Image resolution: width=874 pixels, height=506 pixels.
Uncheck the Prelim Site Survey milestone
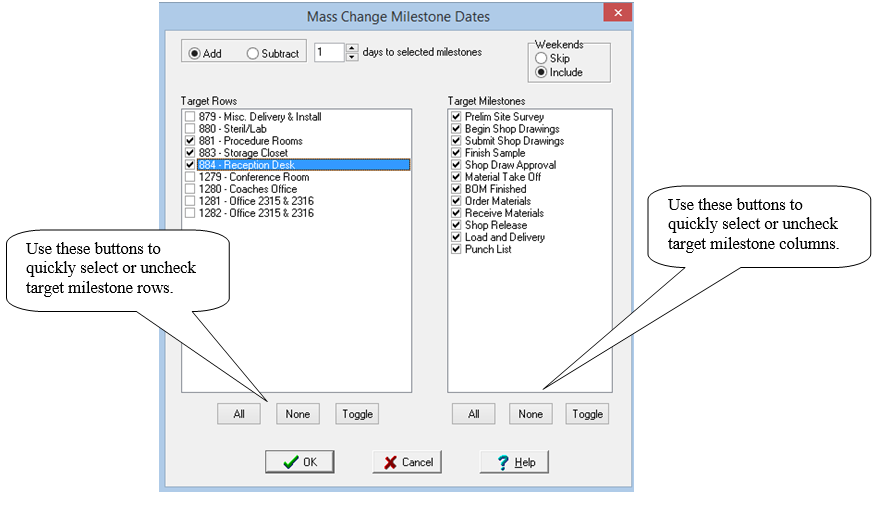click(x=456, y=117)
